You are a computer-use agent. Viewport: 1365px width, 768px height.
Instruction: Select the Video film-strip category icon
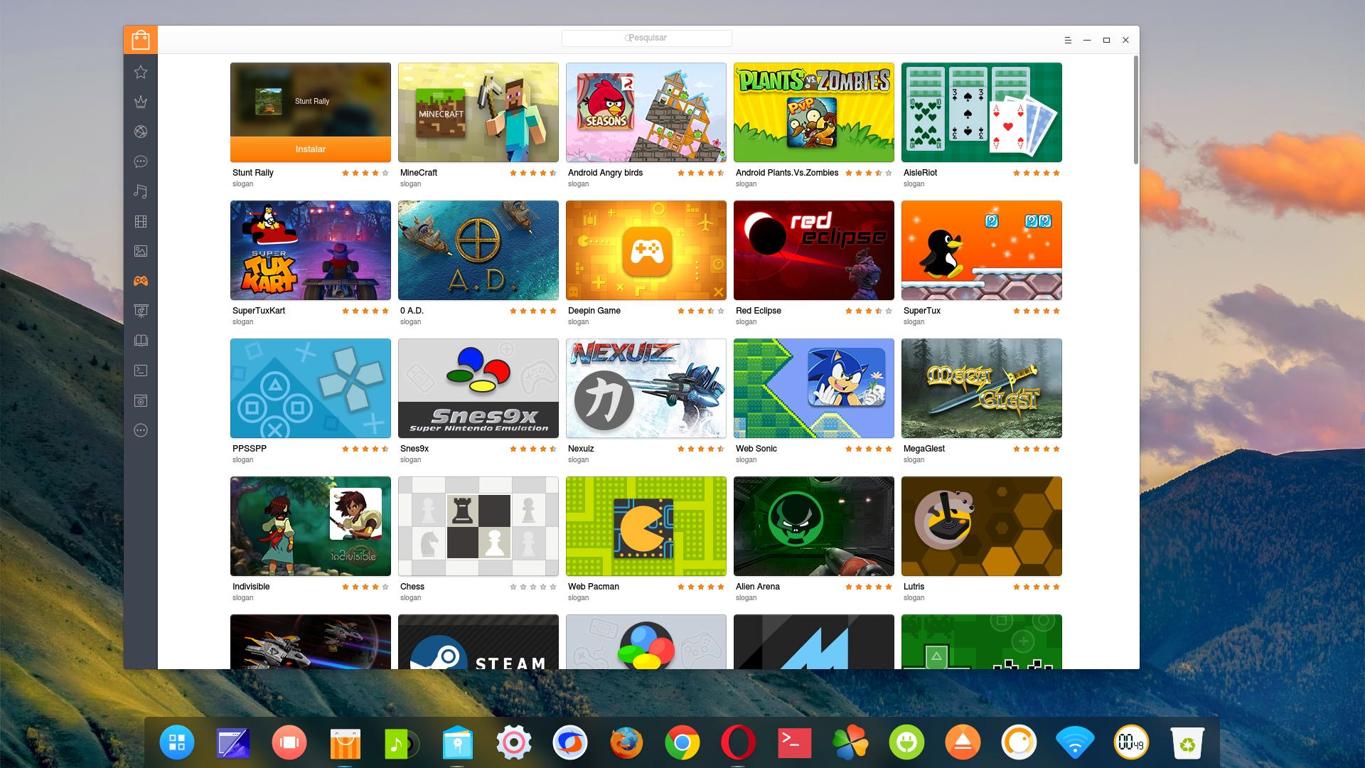141,222
